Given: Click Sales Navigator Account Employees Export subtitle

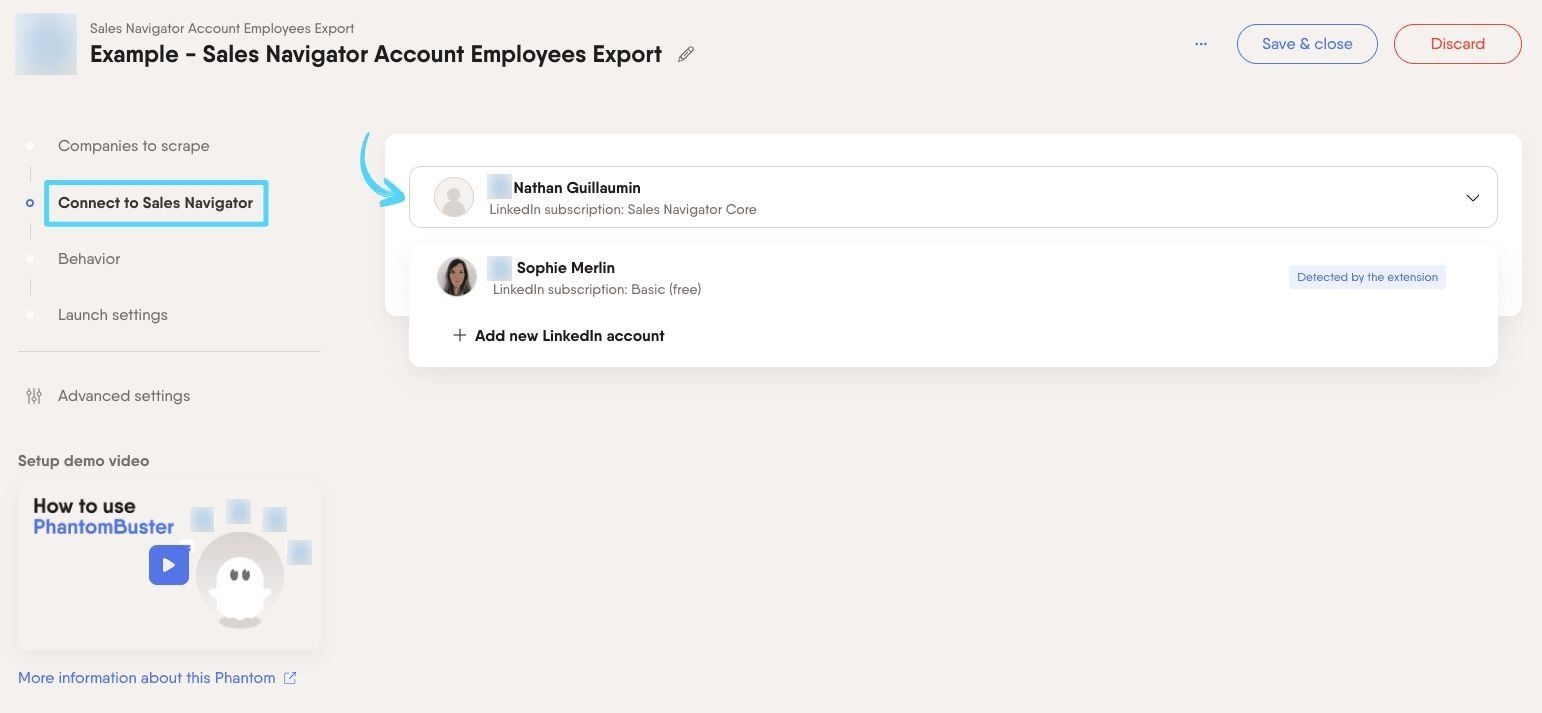Looking at the screenshot, I should tap(222, 28).
